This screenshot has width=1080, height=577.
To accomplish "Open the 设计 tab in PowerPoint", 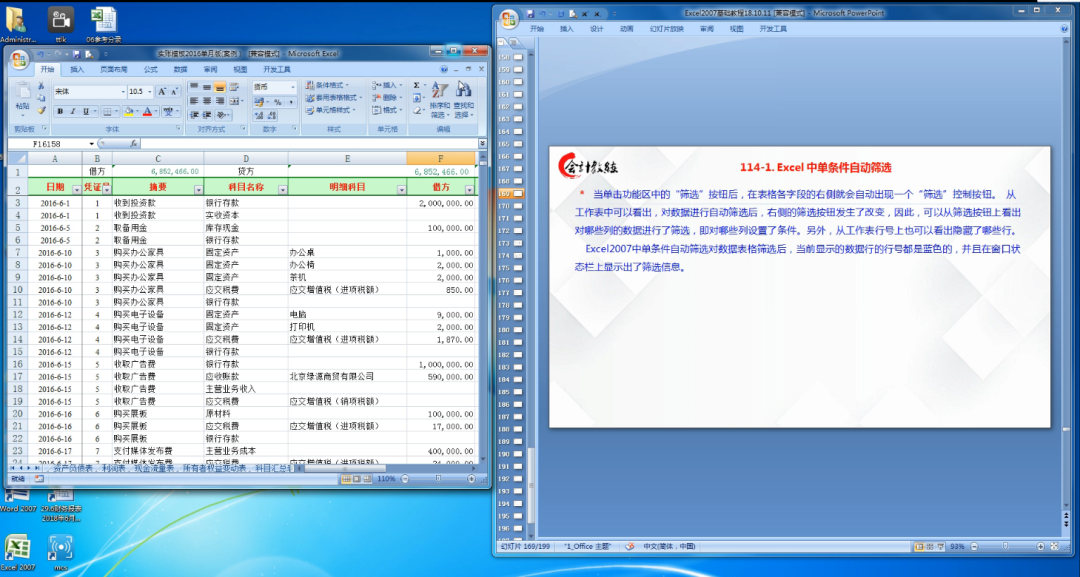I will (596, 29).
